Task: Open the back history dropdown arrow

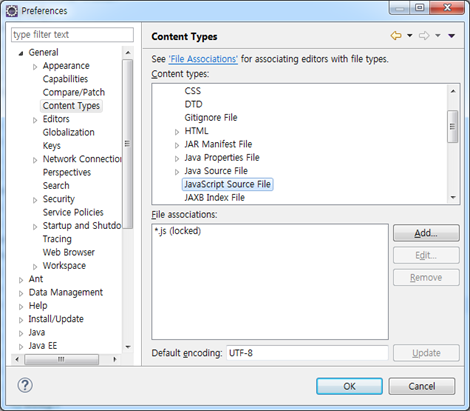Action: 410,36
